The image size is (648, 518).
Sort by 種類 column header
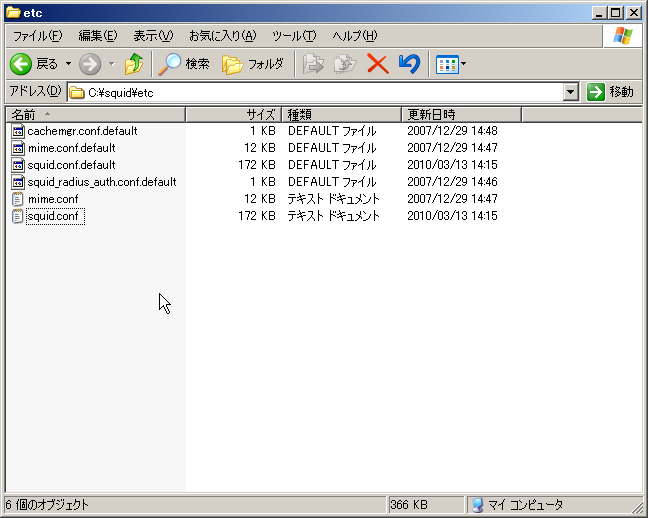tap(341, 115)
